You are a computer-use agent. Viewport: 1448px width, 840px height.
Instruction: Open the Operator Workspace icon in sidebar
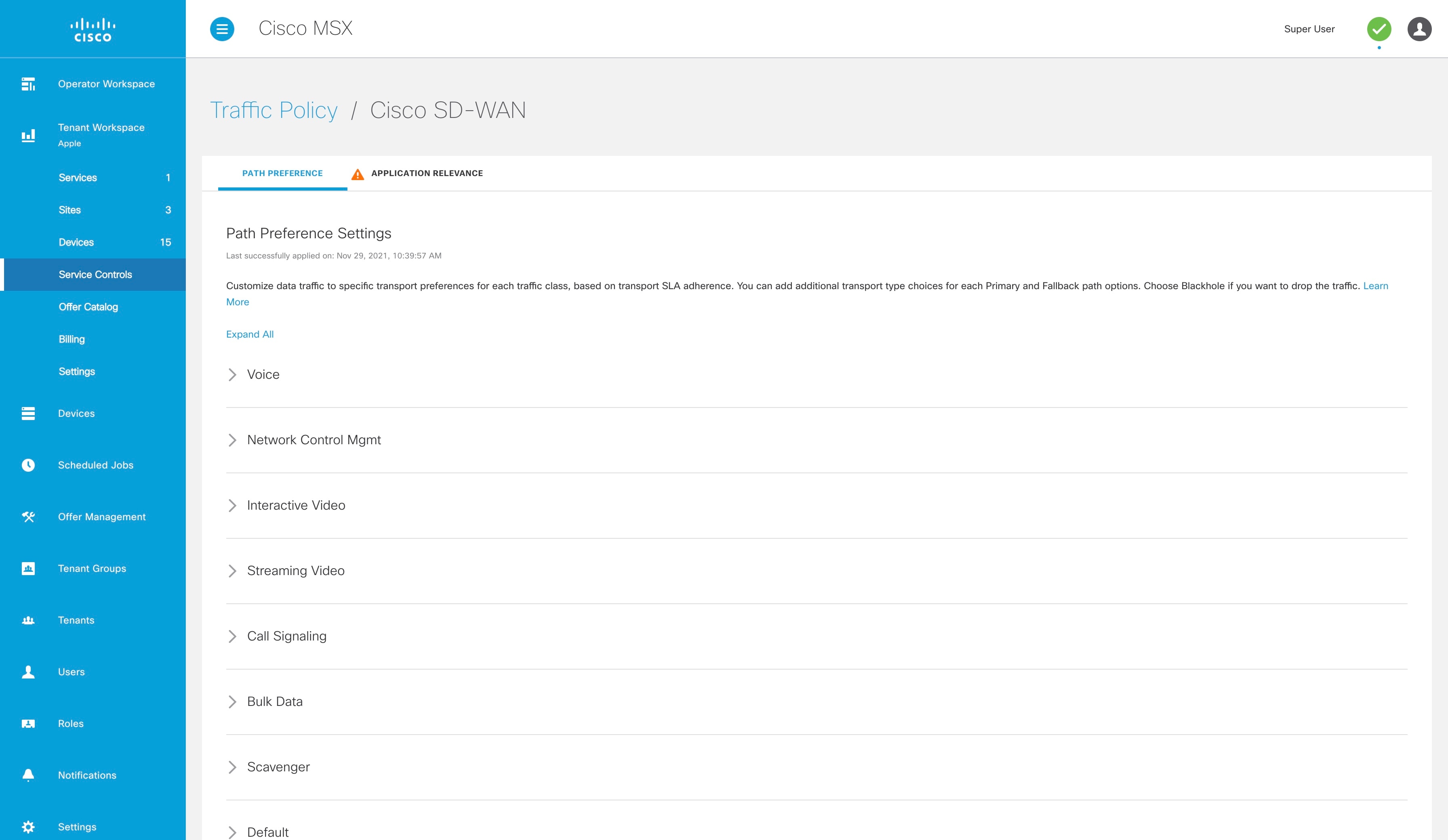click(28, 83)
